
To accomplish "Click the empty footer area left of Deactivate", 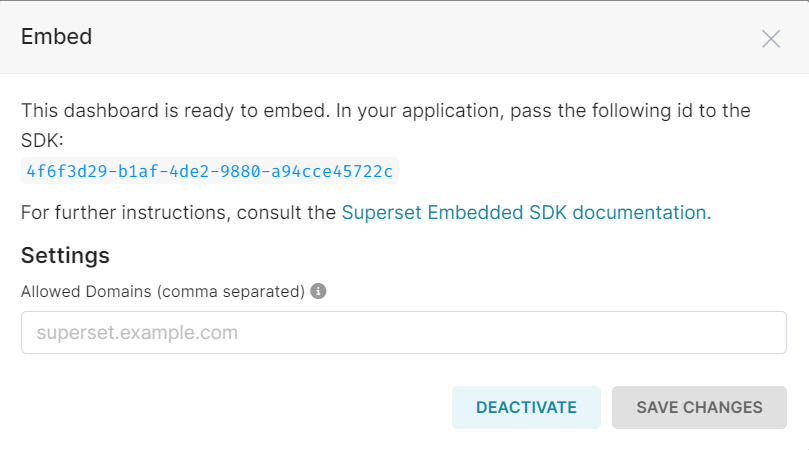I will [230, 407].
